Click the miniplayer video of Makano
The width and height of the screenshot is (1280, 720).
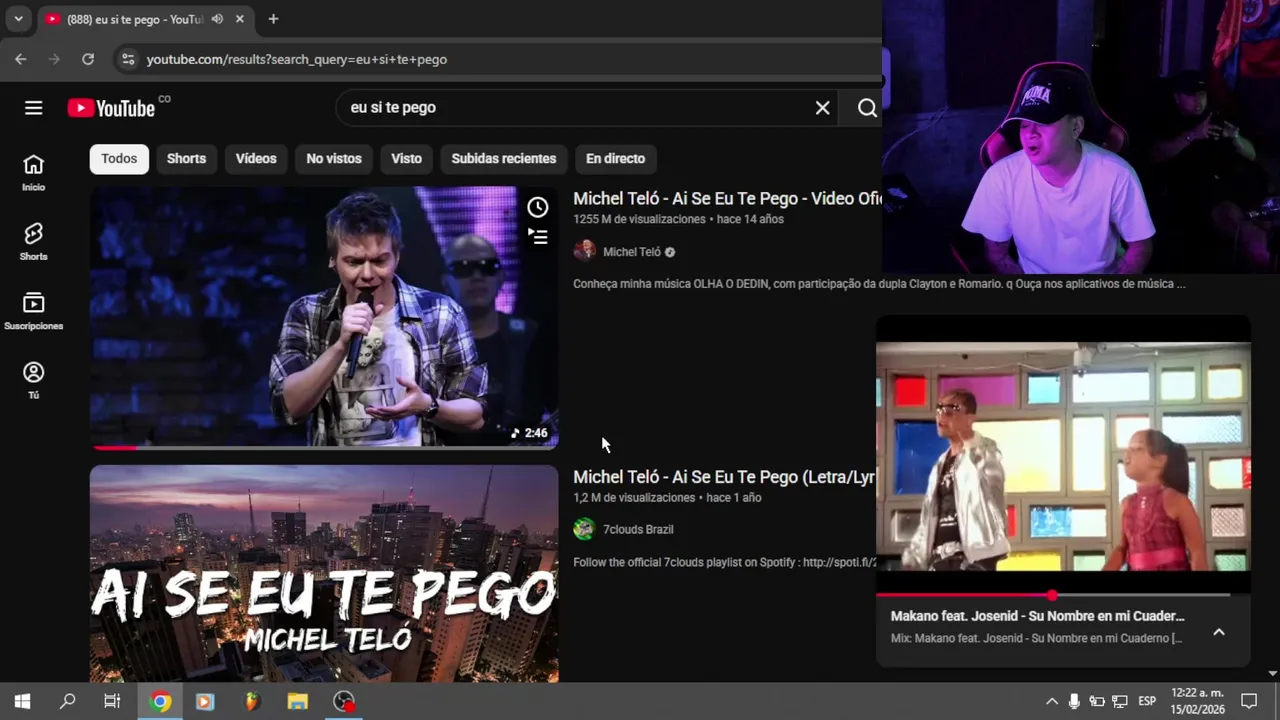pyautogui.click(x=1063, y=457)
